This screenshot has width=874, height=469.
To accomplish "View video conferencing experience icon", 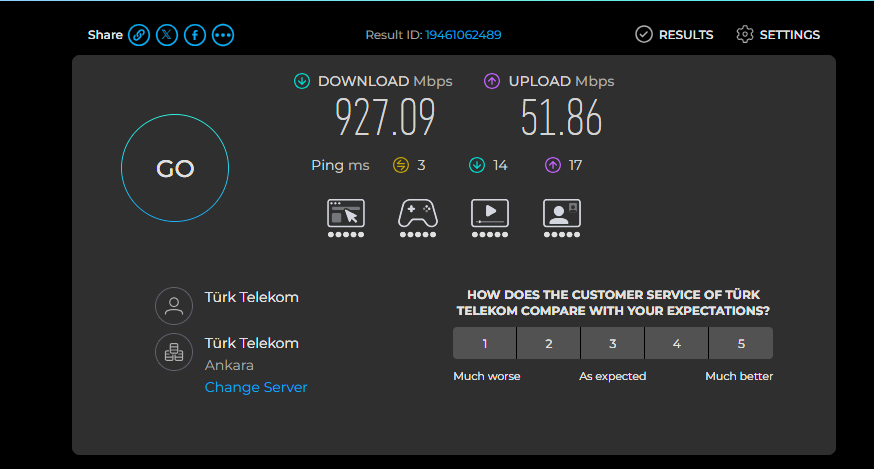I will 562,218.
